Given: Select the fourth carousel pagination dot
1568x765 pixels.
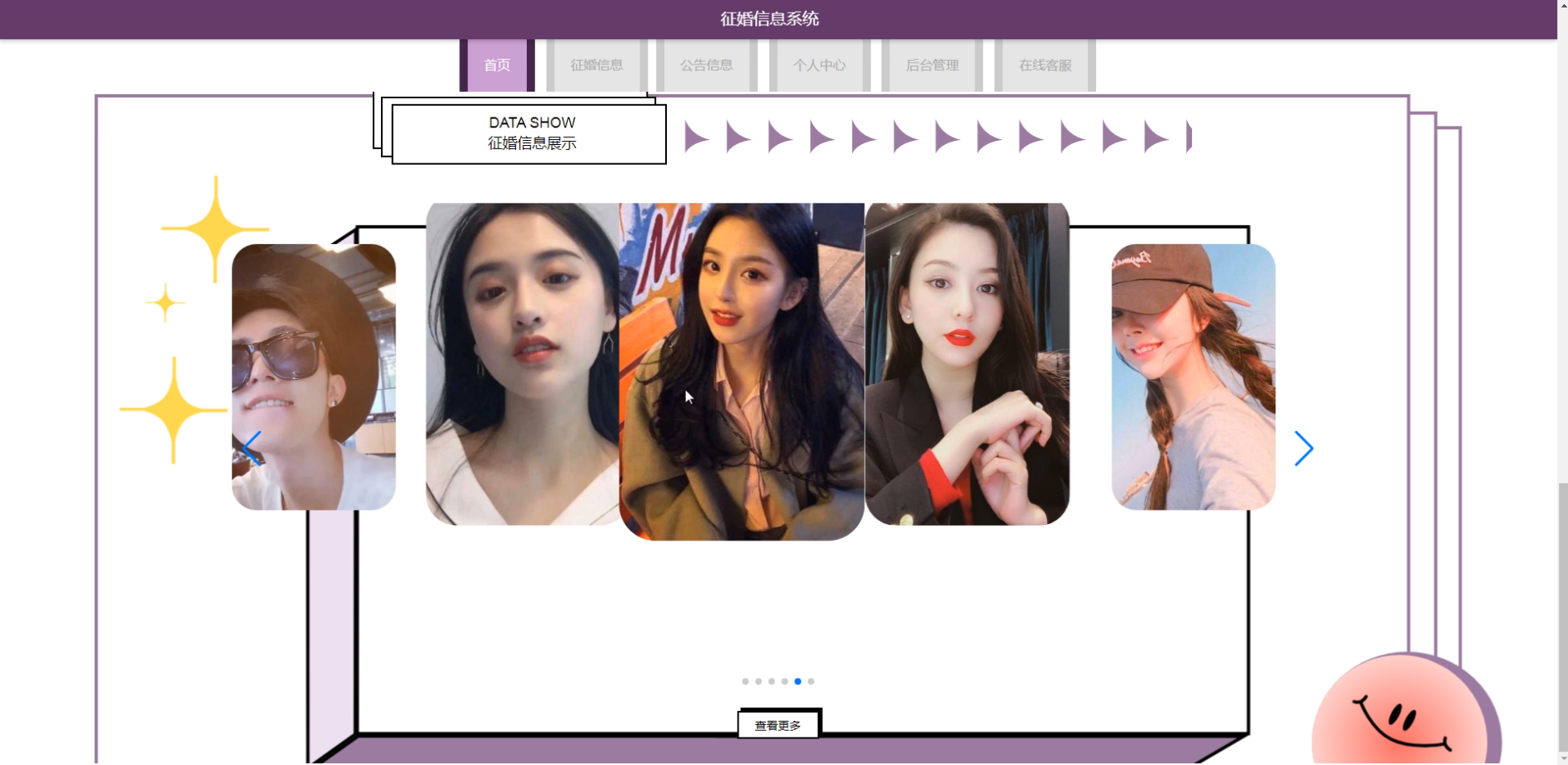Looking at the screenshot, I should pyautogui.click(x=784, y=682).
